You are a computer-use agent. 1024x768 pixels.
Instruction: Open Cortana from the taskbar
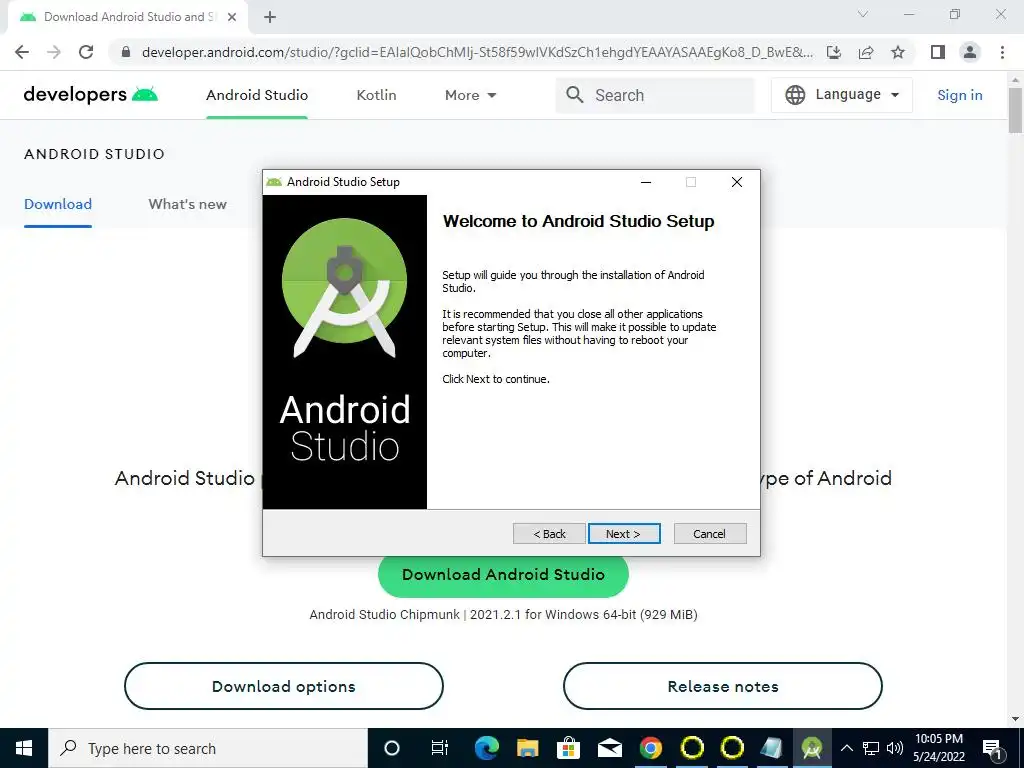click(x=392, y=748)
